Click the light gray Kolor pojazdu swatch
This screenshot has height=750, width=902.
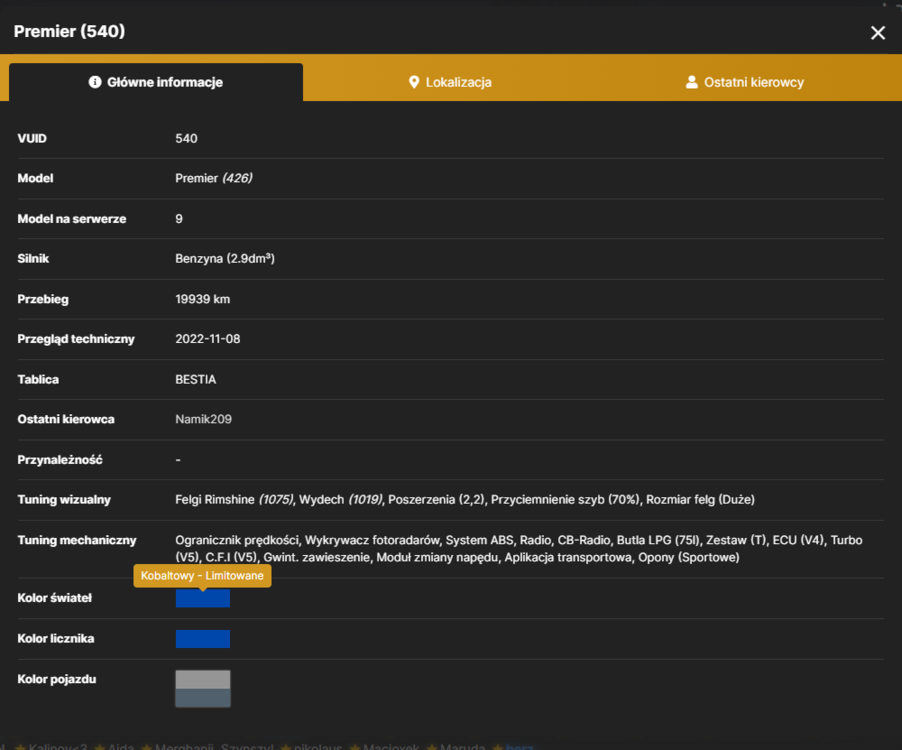coord(202,679)
